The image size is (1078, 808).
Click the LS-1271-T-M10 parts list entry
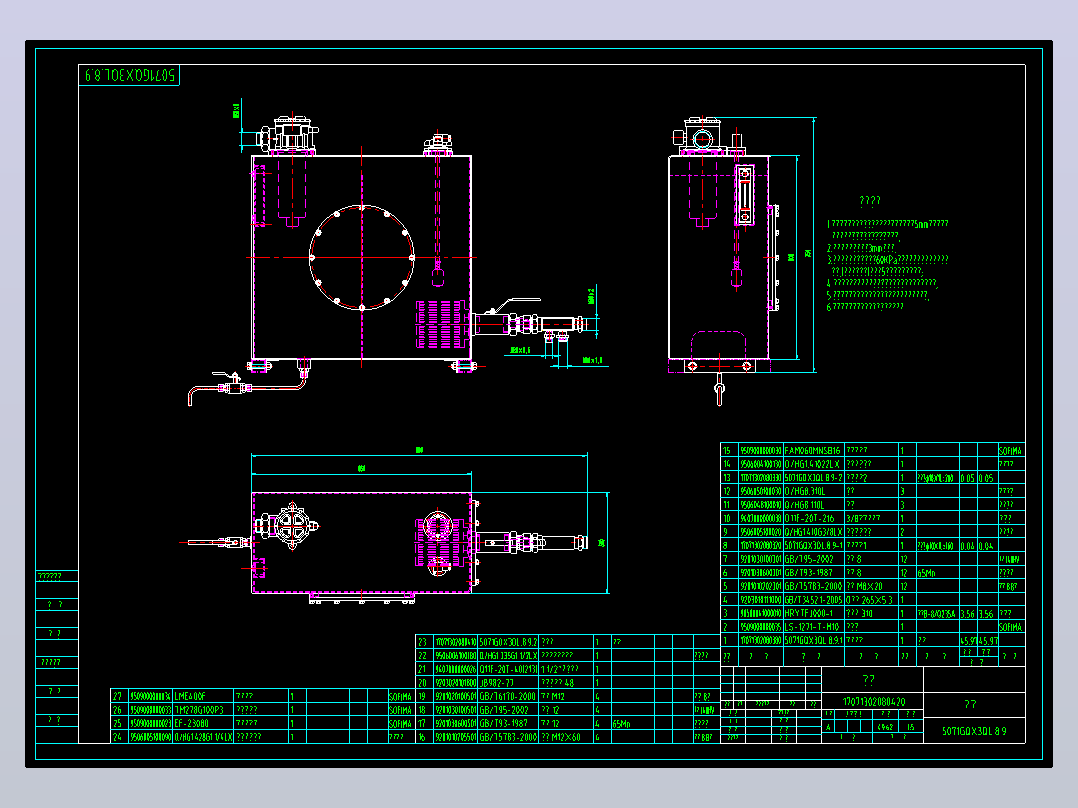click(x=813, y=627)
